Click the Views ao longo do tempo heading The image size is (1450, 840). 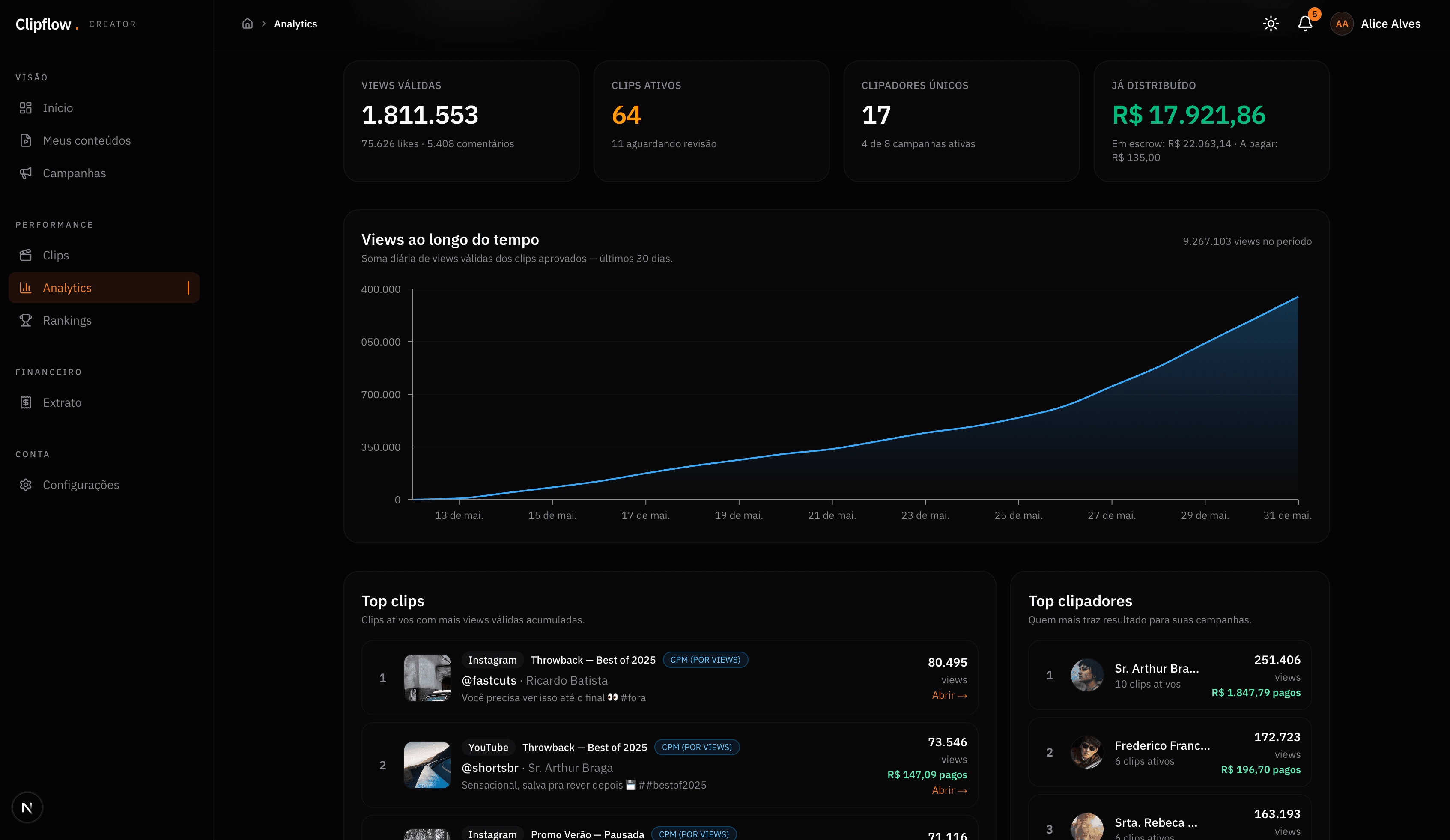(450, 240)
